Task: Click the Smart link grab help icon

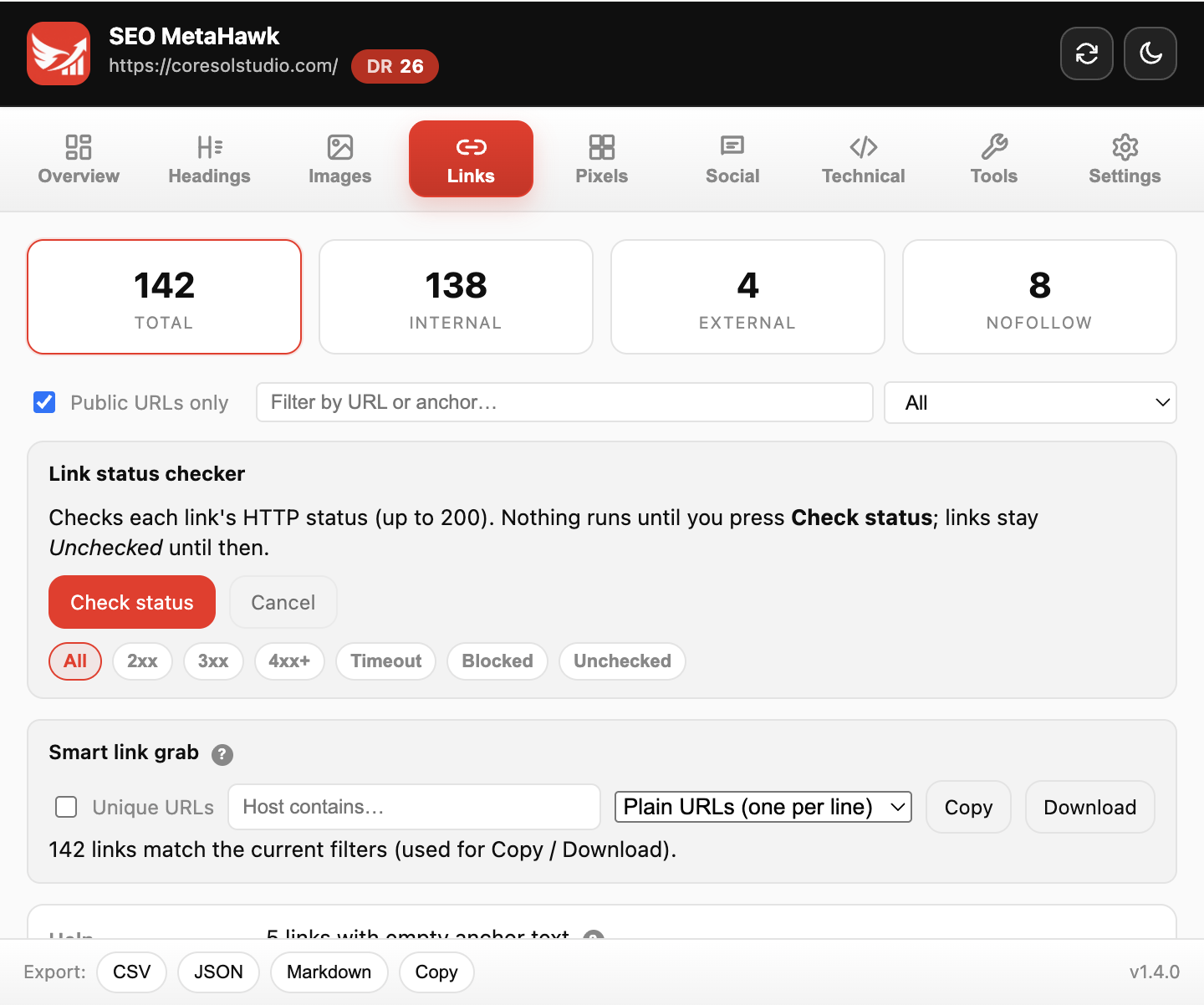Action: [222, 754]
